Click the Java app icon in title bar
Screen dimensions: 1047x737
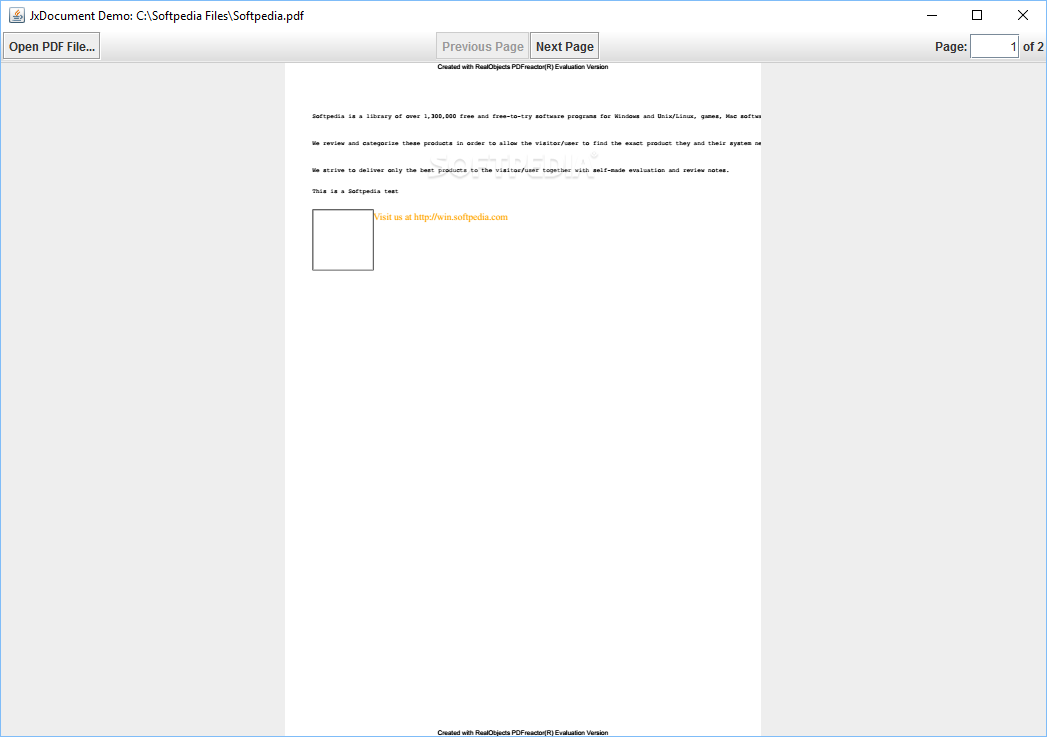(17, 15)
